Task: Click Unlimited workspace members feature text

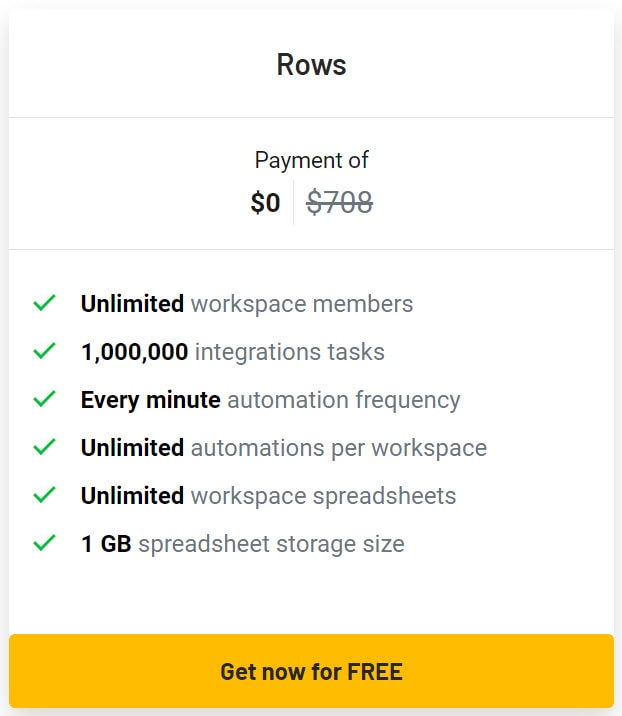Action: pos(247,304)
